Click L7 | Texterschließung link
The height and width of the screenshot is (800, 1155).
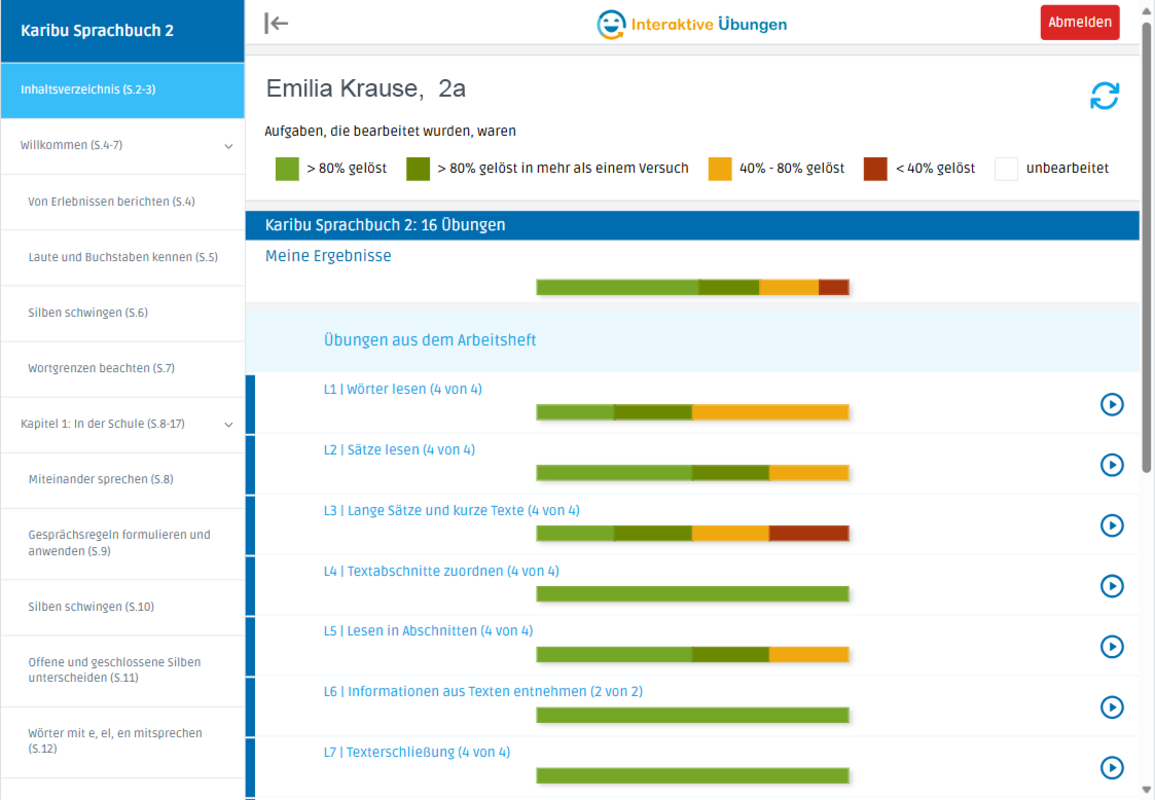pos(417,752)
